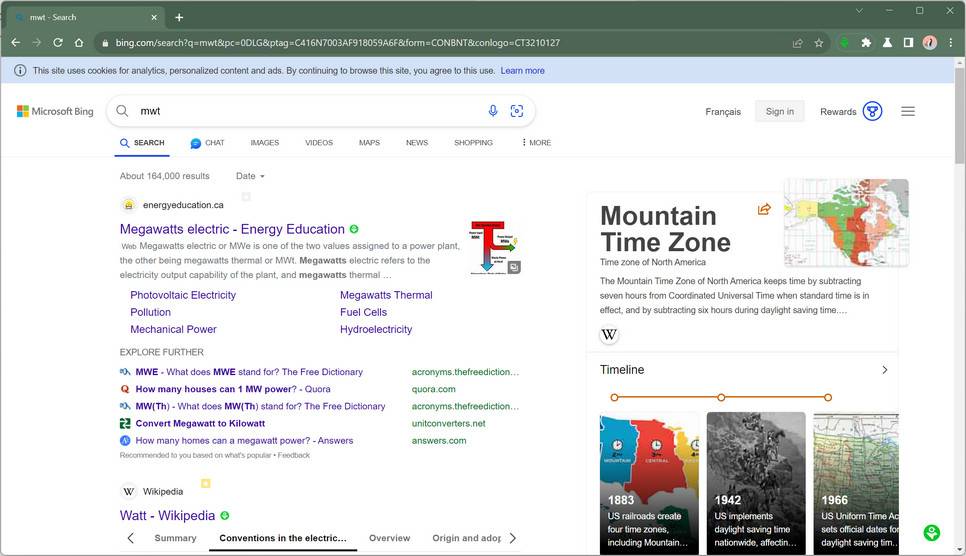Click the middle timeline marker dot
This screenshot has width=966, height=556.
(x=721, y=398)
